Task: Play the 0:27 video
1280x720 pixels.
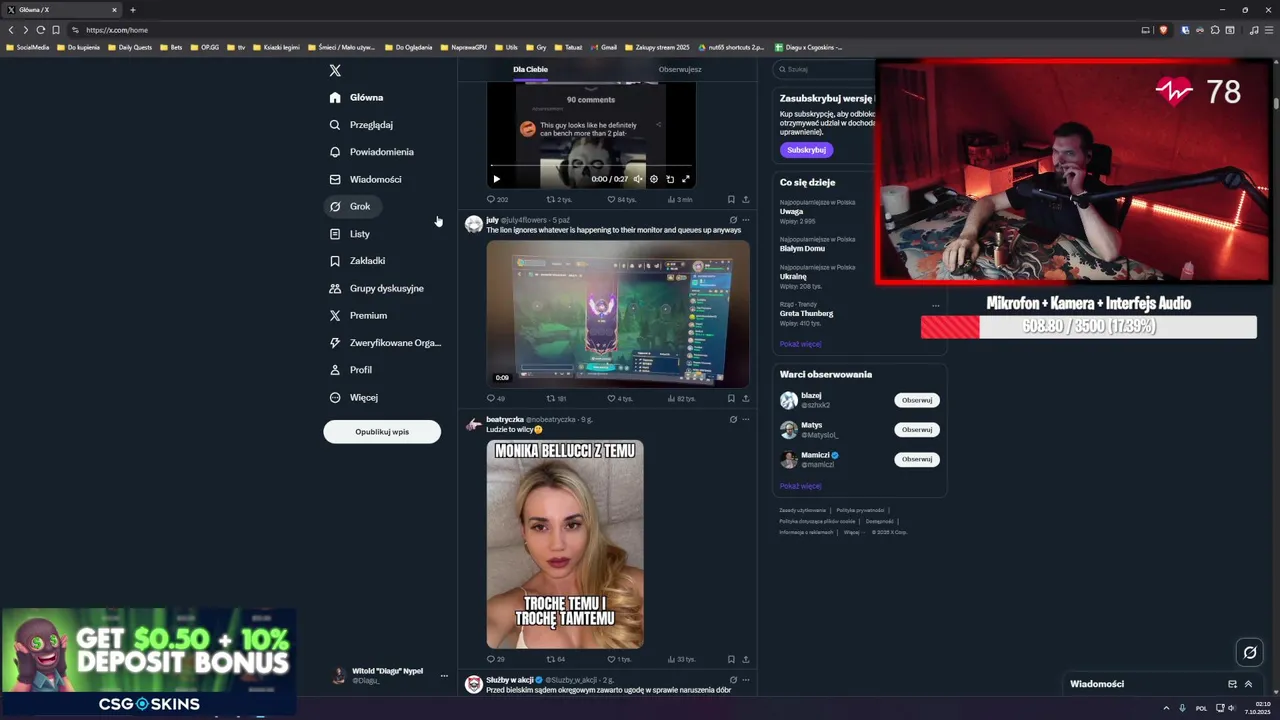Action: (496, 179)
